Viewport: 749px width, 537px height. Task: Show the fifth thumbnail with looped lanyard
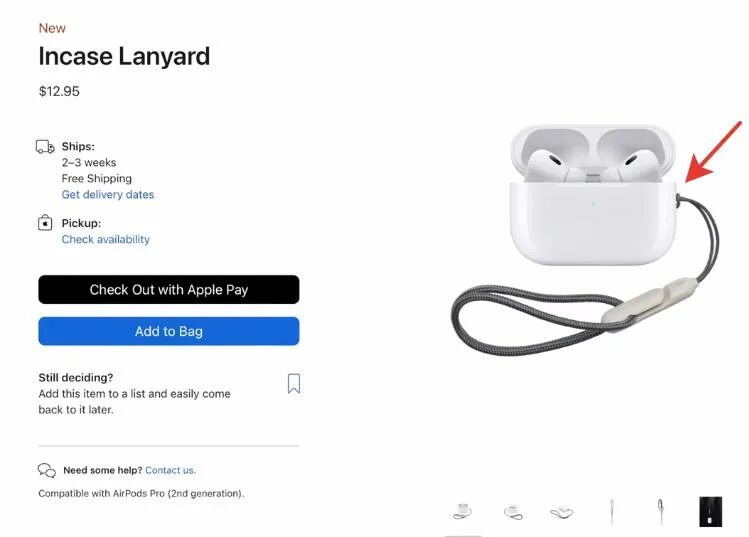(x=661, y=511)
